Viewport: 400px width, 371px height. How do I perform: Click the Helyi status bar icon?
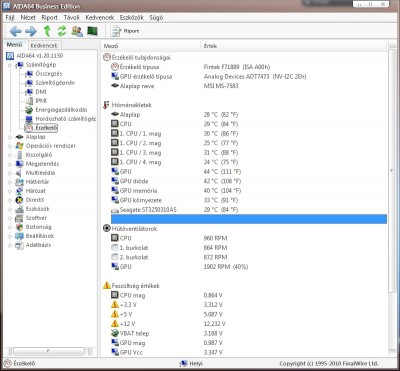pyautogui.click(x=183, y=363)
